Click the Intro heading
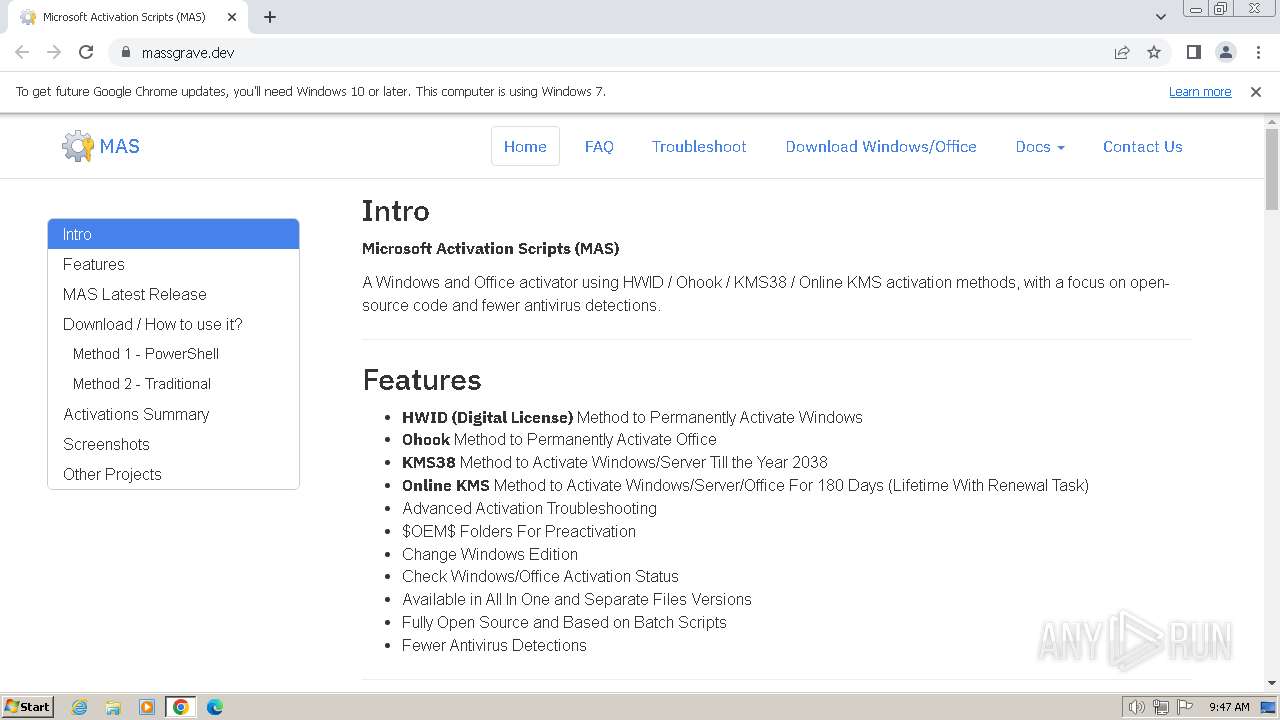This screenshot has width=1280, height=720. click(396, 211)
